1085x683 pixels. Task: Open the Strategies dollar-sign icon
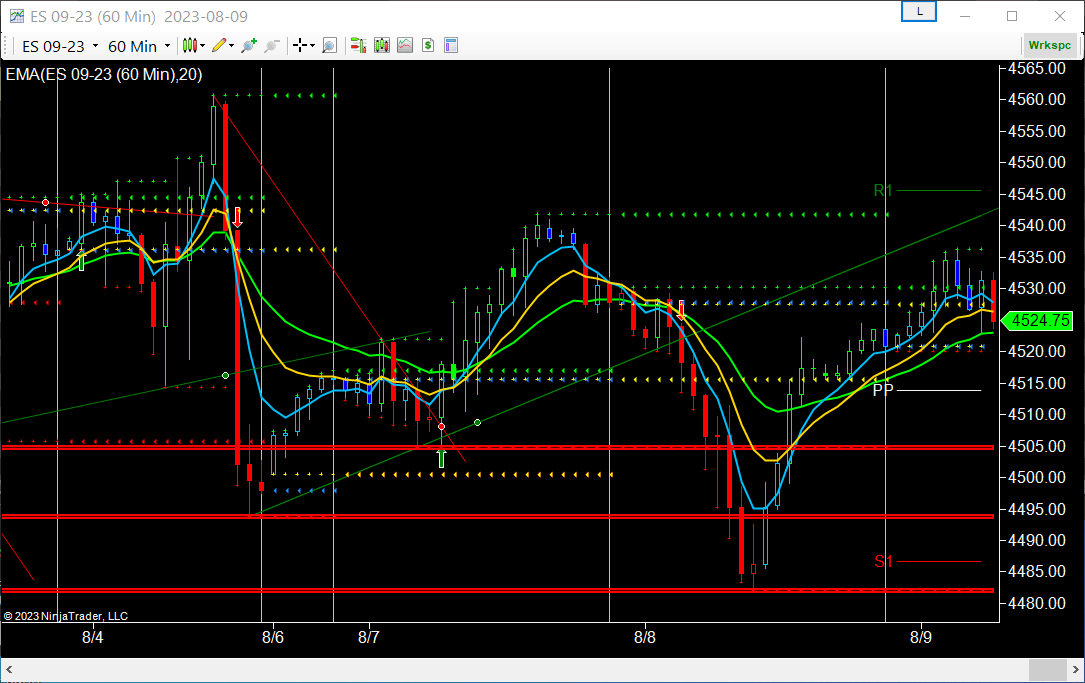(x=428, y=46)
